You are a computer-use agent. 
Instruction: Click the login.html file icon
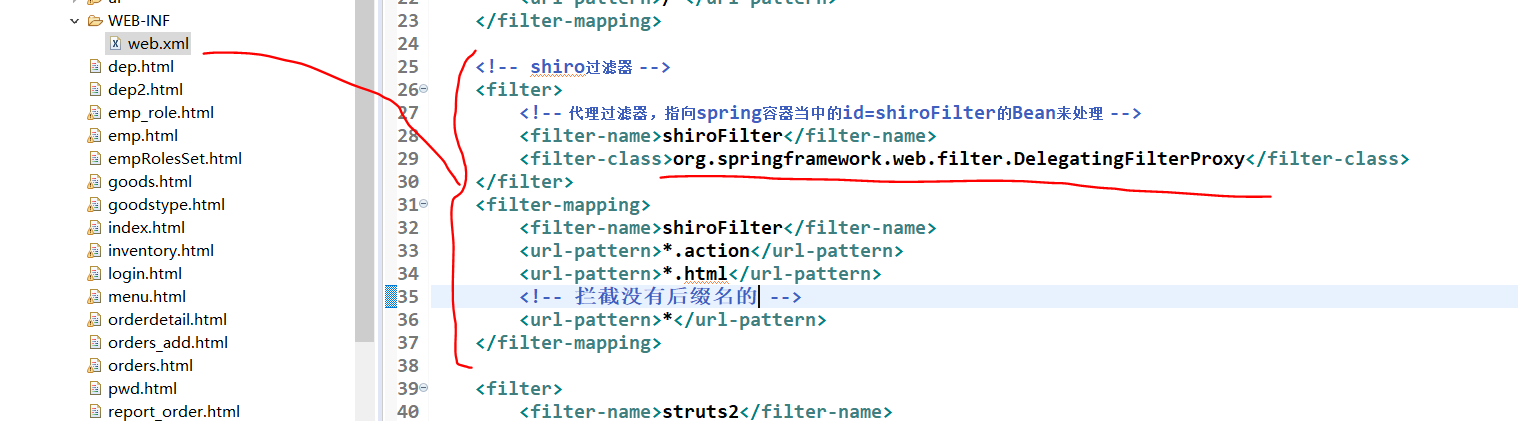point(95,274)
